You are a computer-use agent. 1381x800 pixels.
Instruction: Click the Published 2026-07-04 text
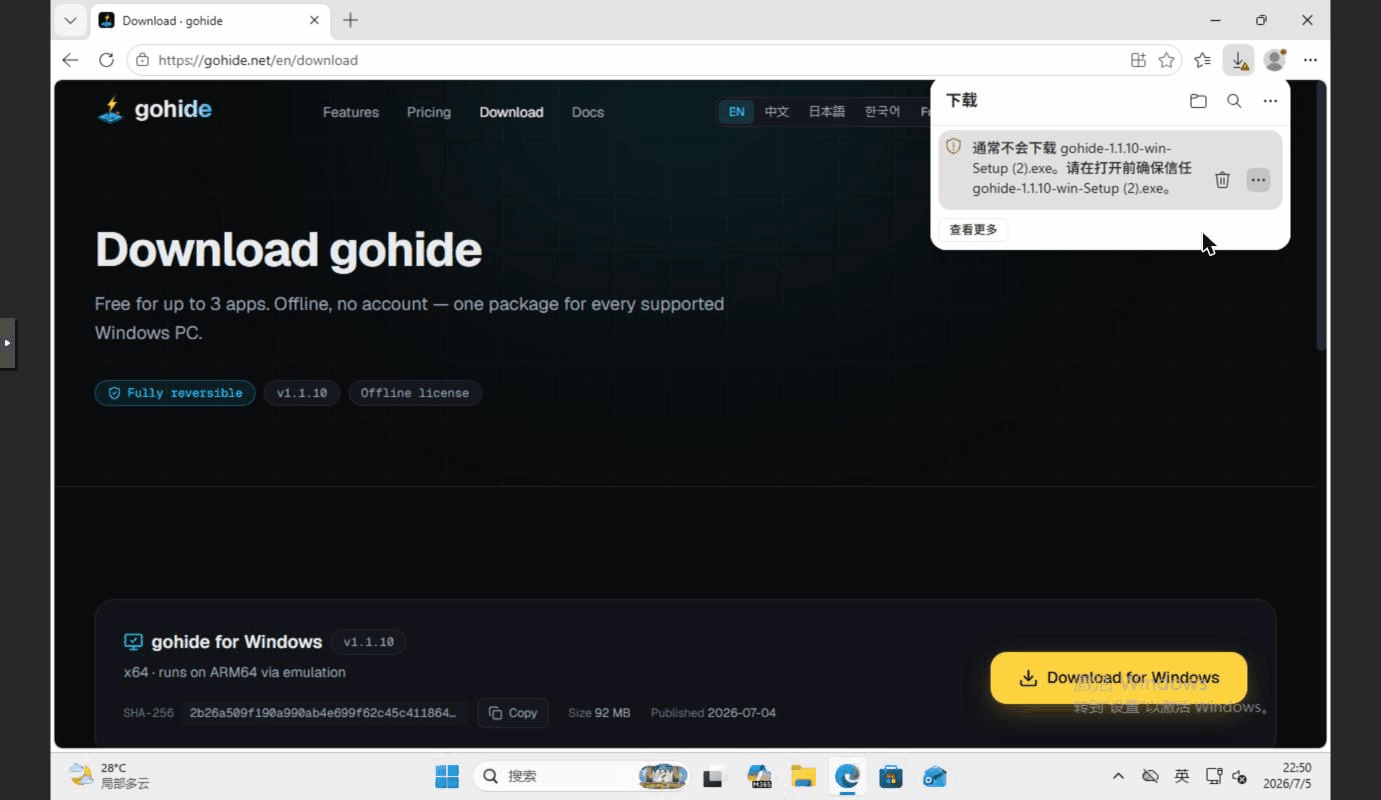[713, 713]
